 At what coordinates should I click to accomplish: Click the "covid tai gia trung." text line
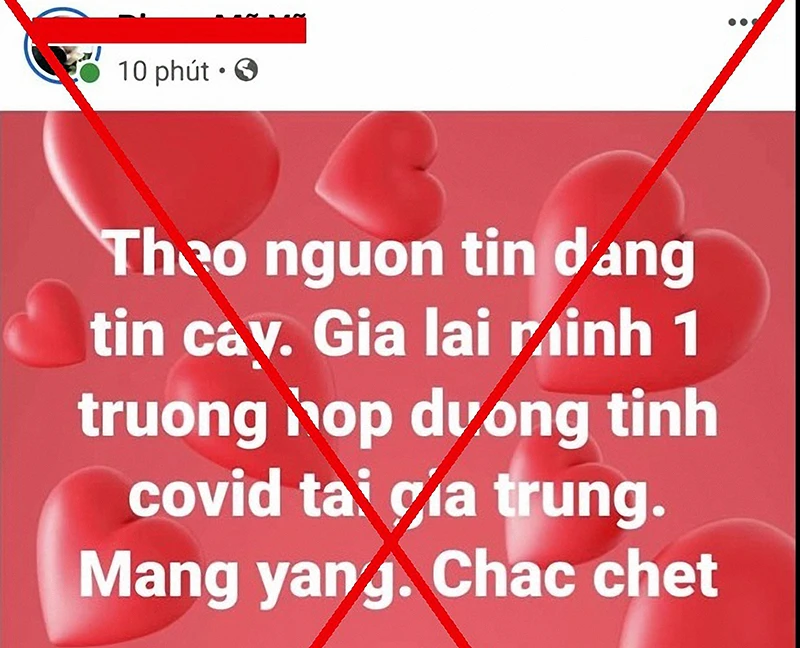pyautogui.click(x=398, y=493)
